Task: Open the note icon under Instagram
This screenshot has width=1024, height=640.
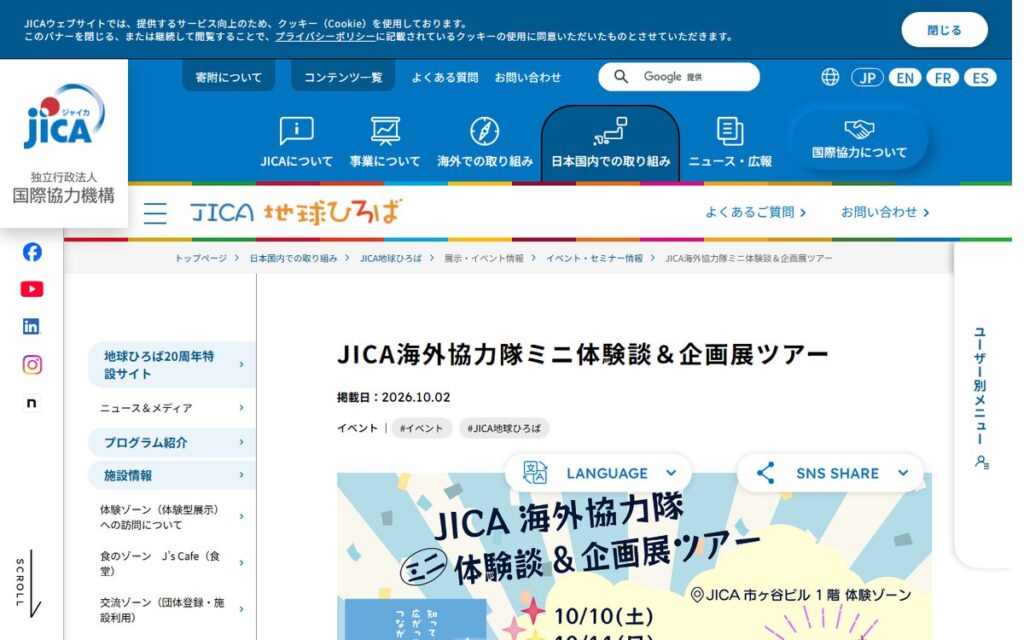Action: point(31,403)
